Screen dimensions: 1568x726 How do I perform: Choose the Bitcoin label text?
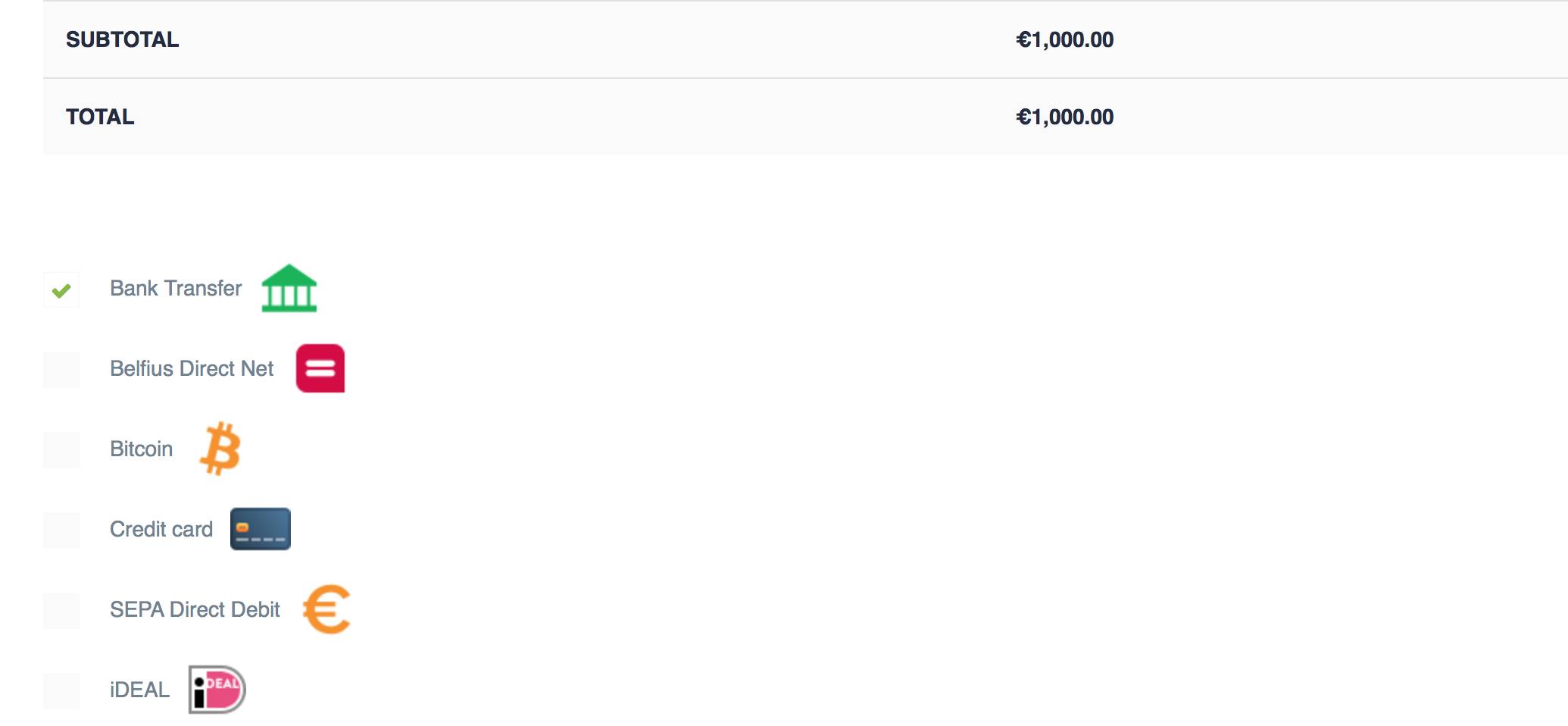[141, 449]
